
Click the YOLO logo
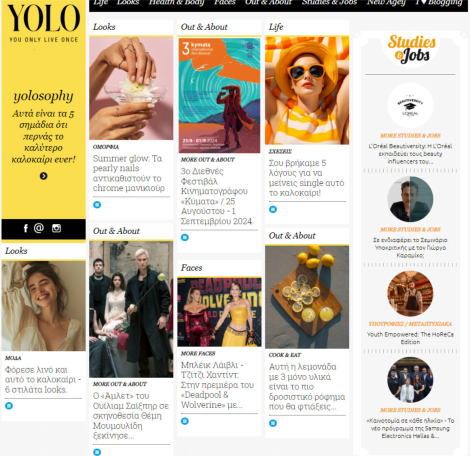point(44,23)
